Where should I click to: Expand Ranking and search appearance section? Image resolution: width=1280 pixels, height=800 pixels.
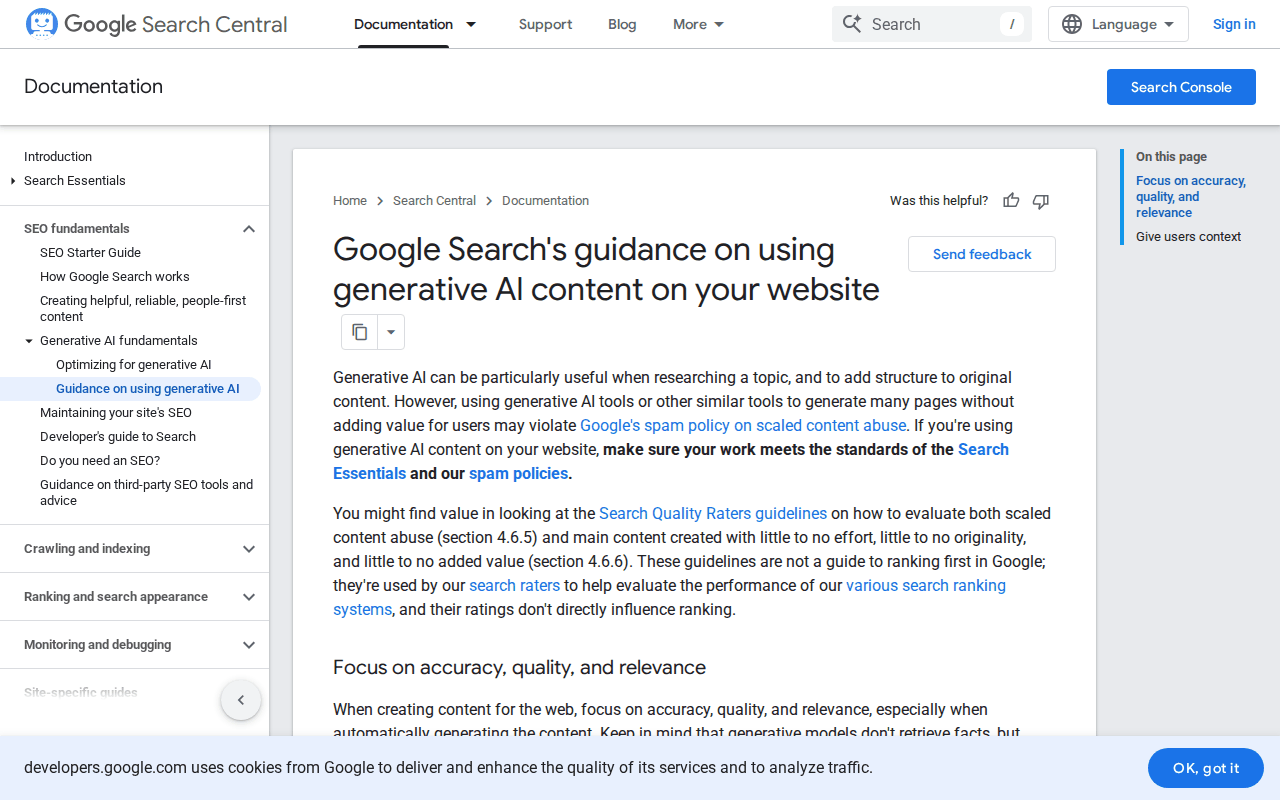point(249,597)
